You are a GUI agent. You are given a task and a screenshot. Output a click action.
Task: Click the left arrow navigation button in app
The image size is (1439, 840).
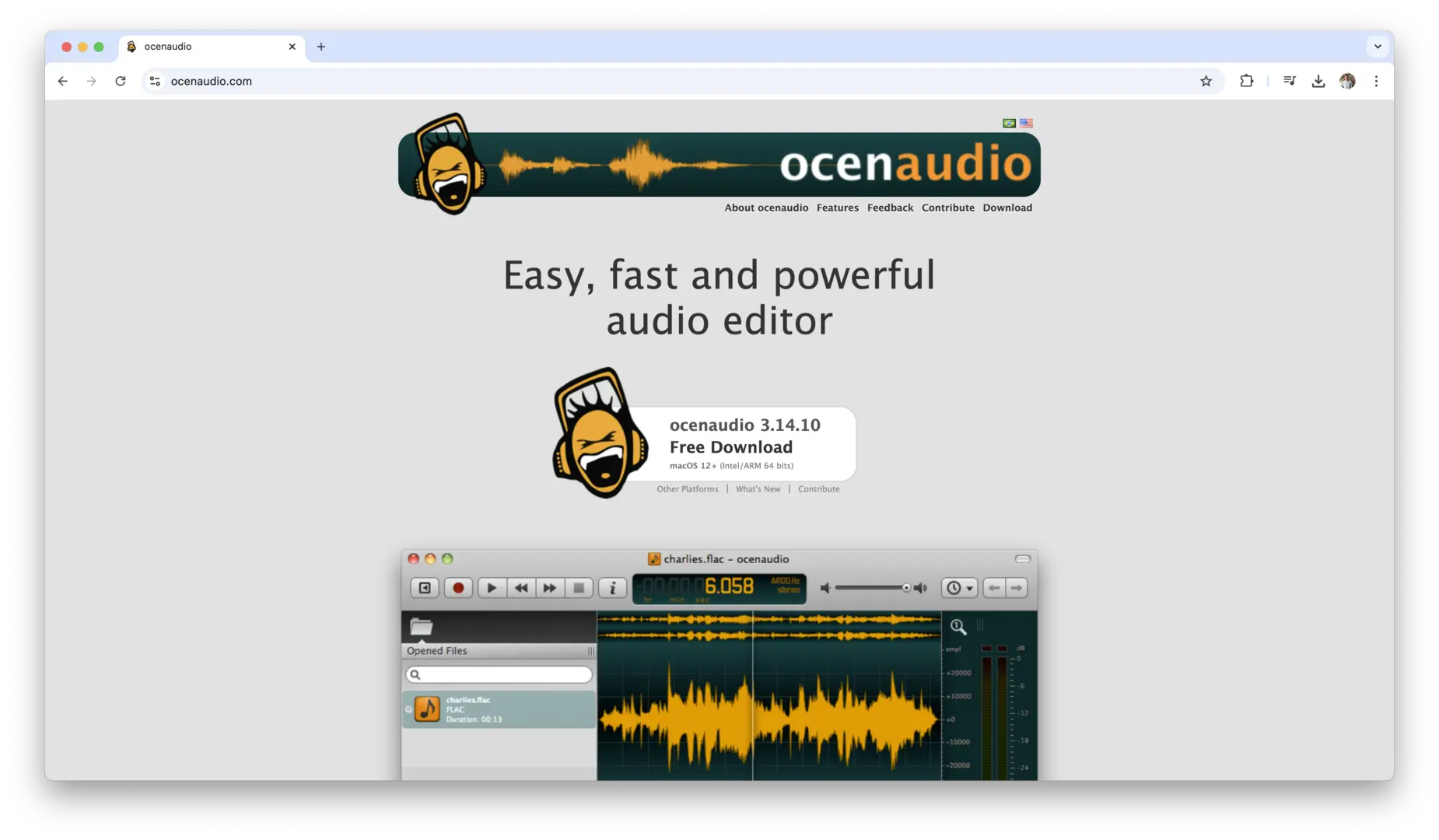click(x=994, y=588)
